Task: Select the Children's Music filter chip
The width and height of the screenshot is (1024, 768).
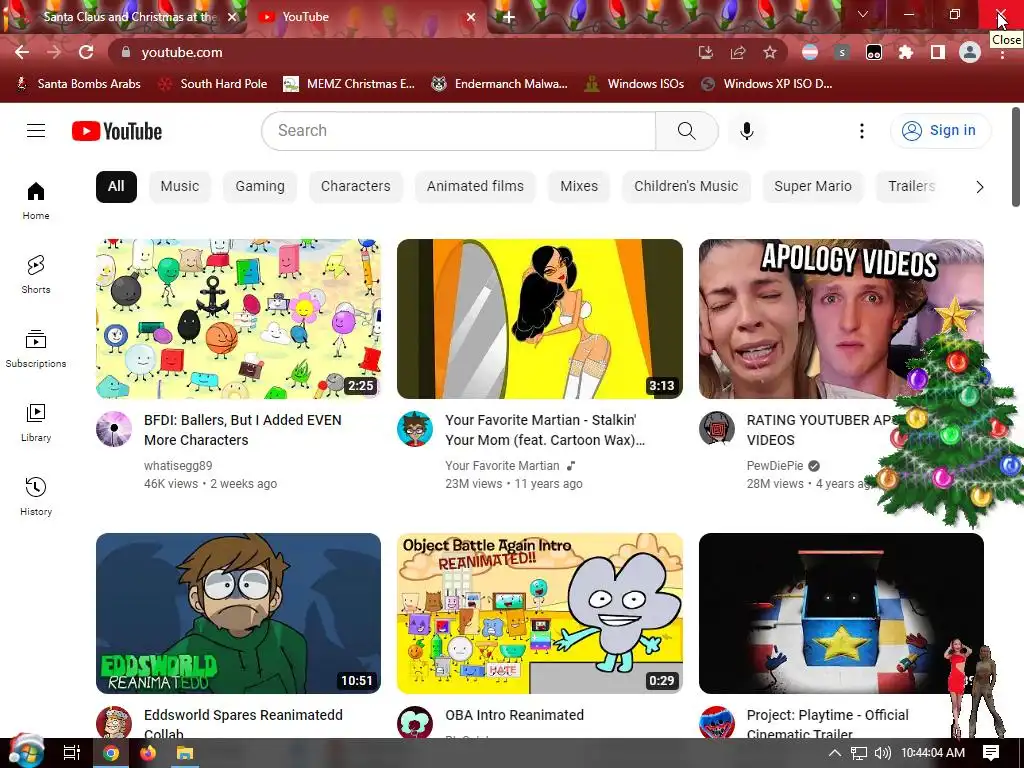Action: point(686,187)
